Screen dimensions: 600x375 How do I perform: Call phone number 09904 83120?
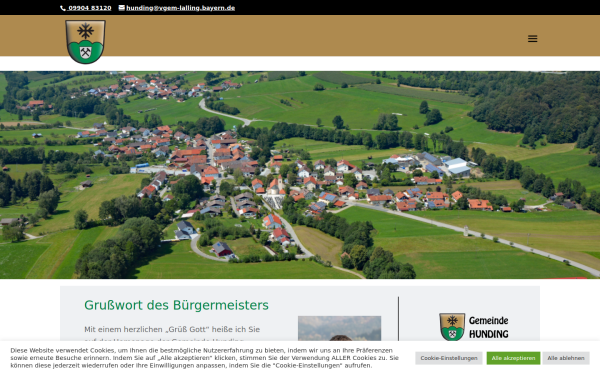(x=90, y=8)
